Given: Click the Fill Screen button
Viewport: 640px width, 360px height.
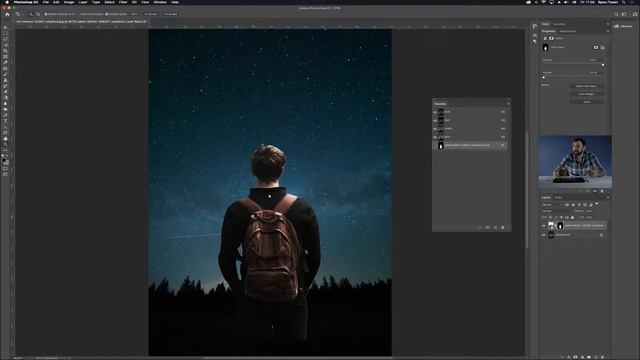Looking at the screenshot, I should 171,14.
